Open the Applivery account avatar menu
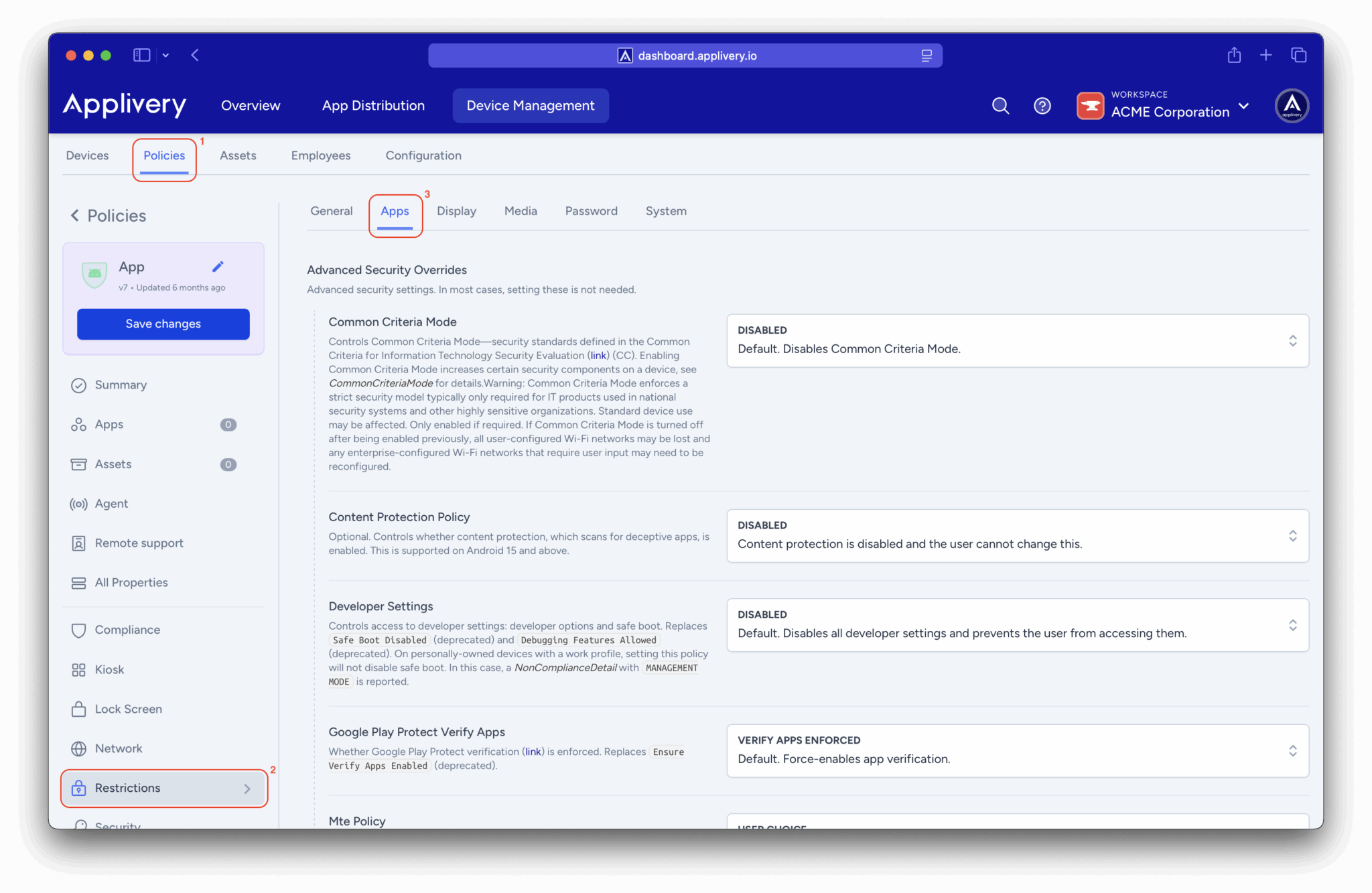Screen dimensions: 1372x893 (1292, 105)
